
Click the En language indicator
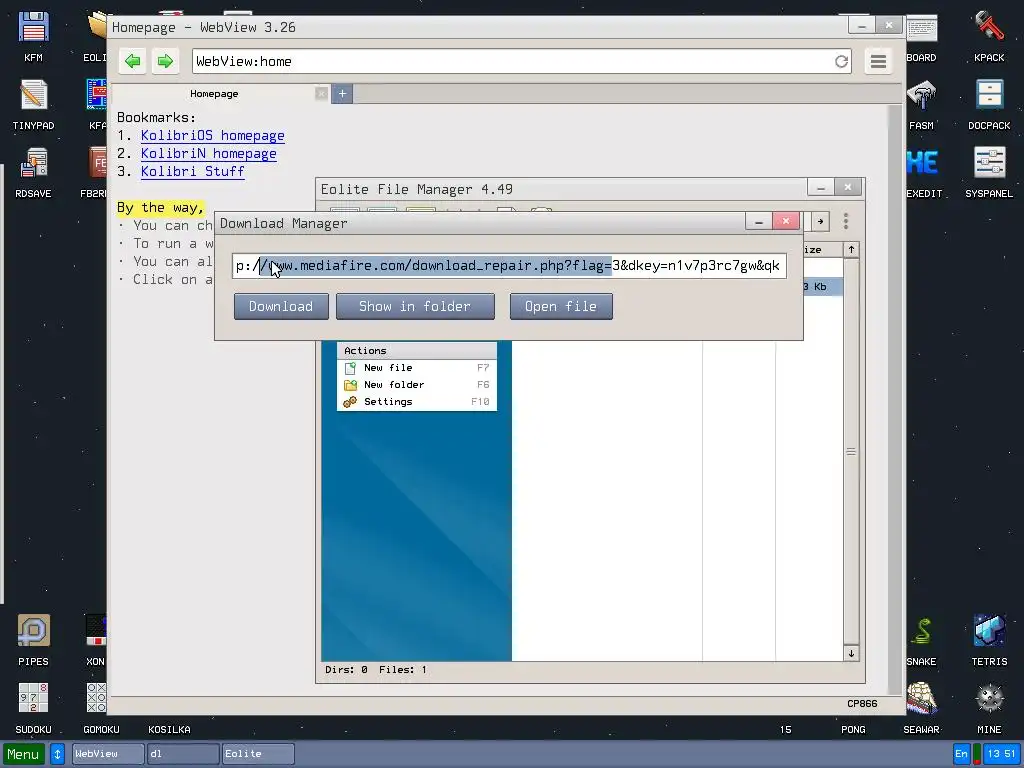point(961,754)
